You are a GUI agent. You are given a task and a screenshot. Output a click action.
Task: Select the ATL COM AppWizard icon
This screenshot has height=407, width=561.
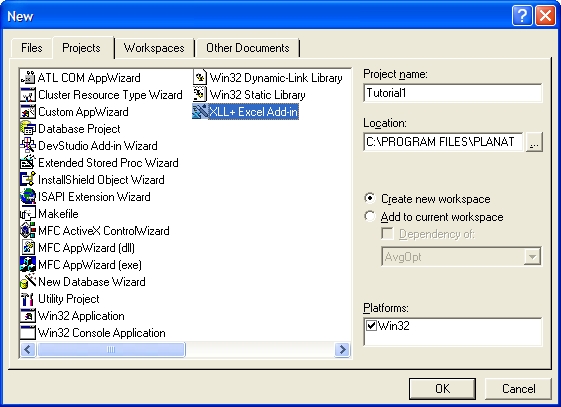[x=28, y=78]
